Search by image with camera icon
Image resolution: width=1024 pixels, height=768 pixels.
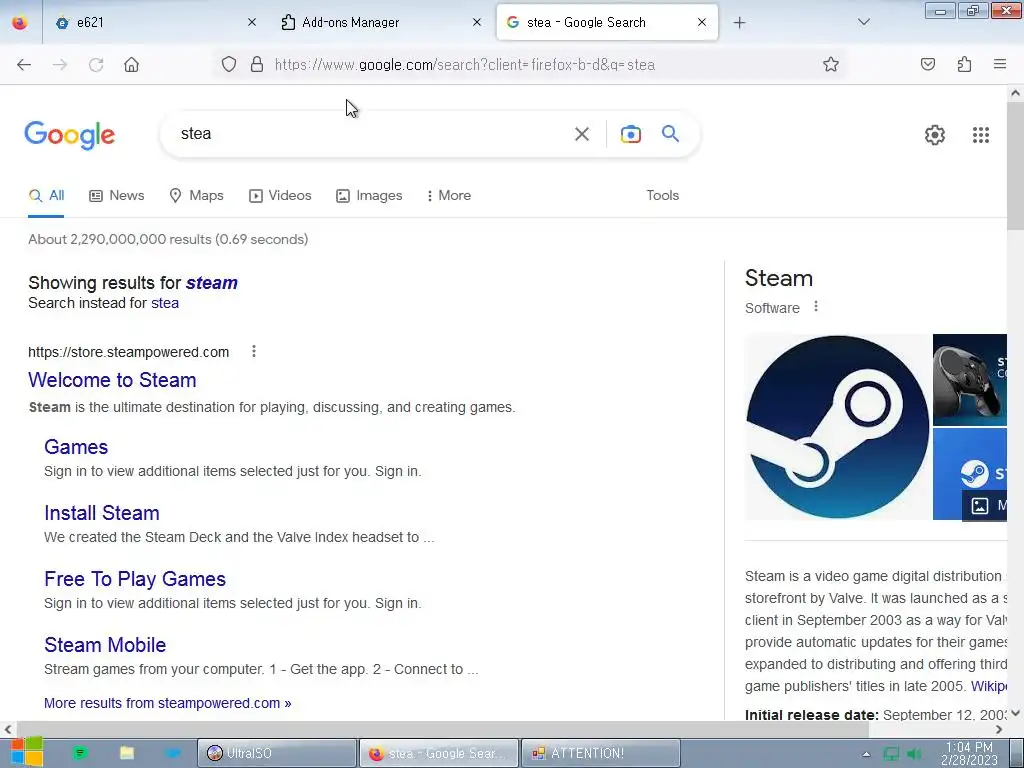630,134
